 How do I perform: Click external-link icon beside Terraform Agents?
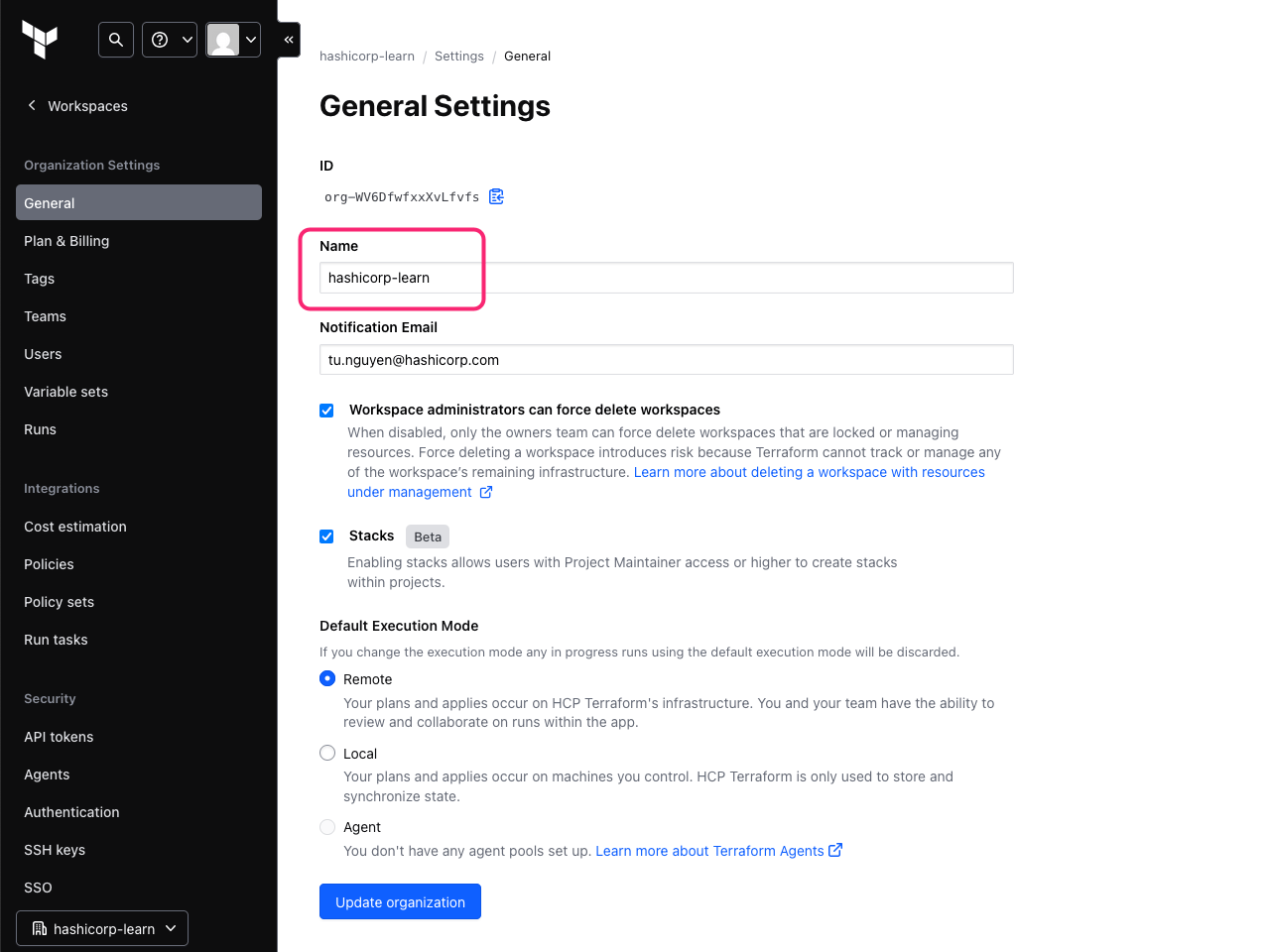point(835,850)
